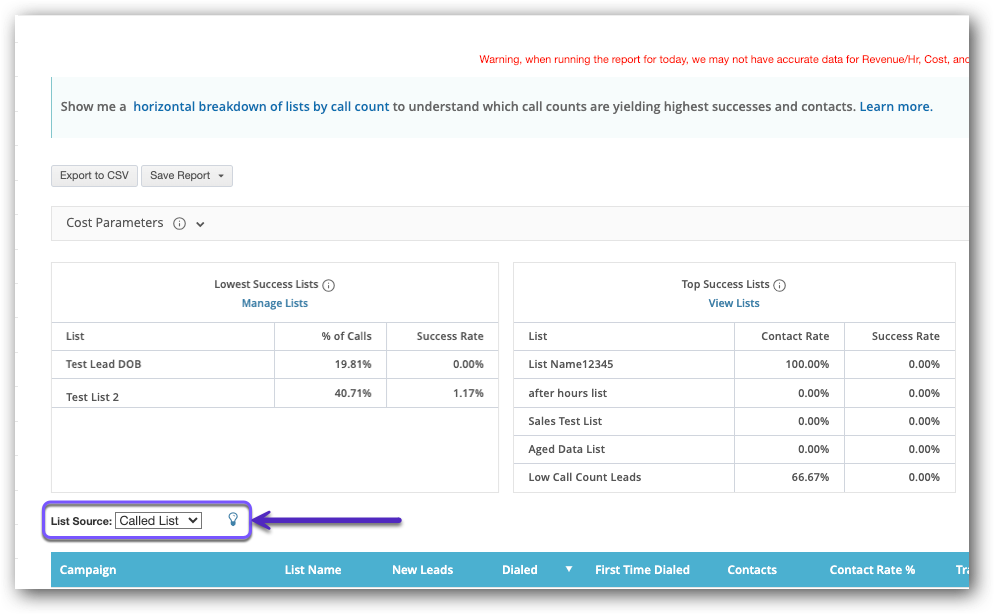Click the First Time Dialed header

pyautogui.click(x=642, y=570)
